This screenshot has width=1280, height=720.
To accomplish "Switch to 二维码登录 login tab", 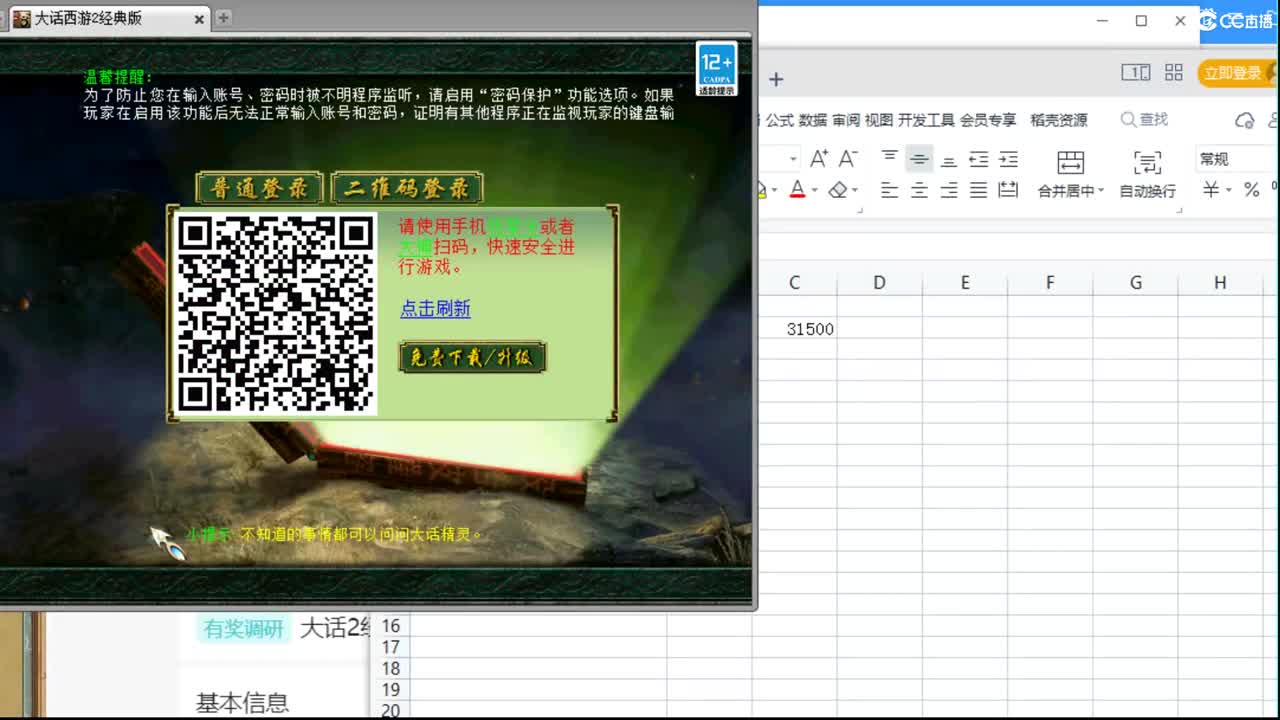I will click(407, 188).
